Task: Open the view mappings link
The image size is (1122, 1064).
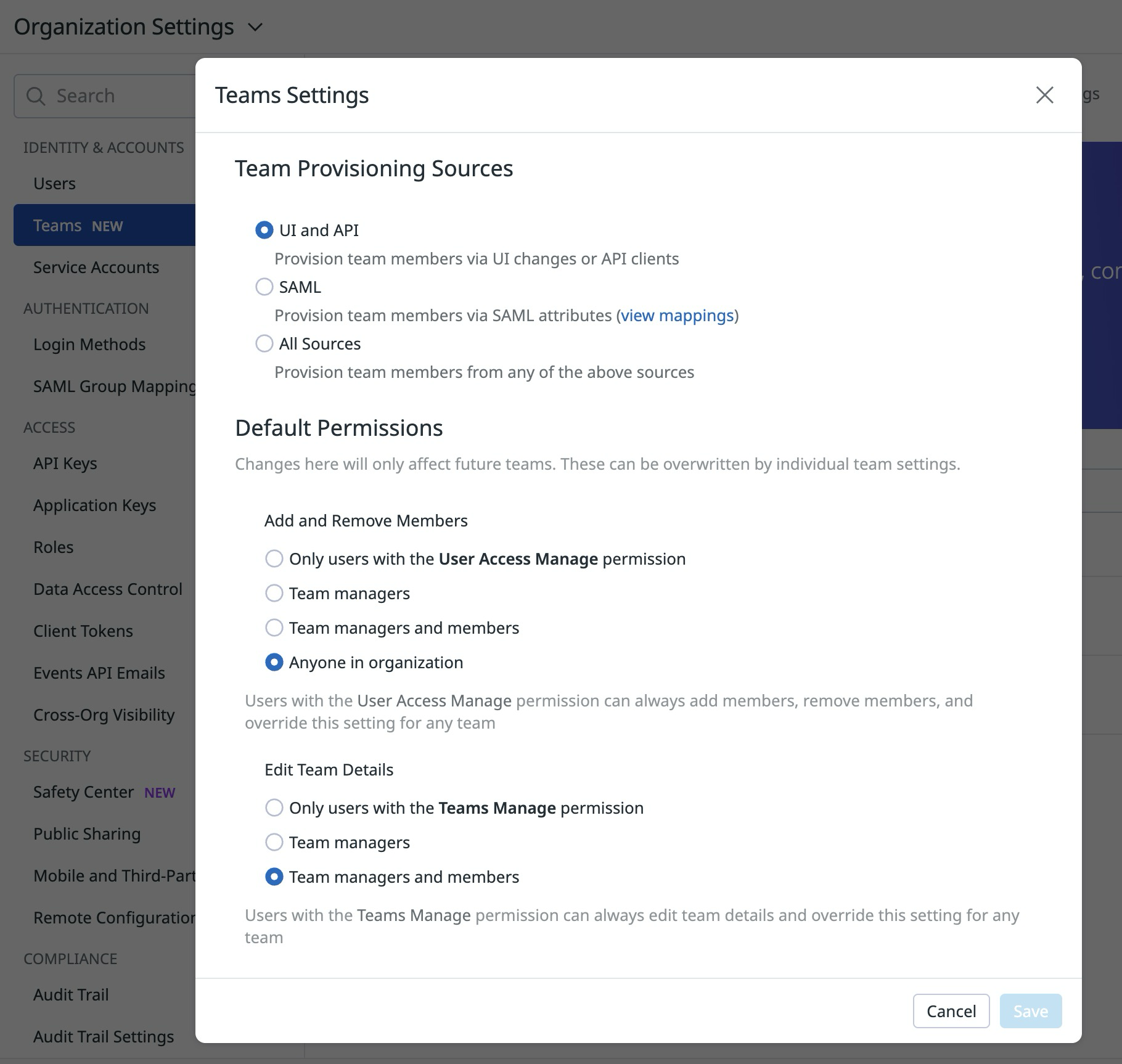Action: tap(677, 315)
